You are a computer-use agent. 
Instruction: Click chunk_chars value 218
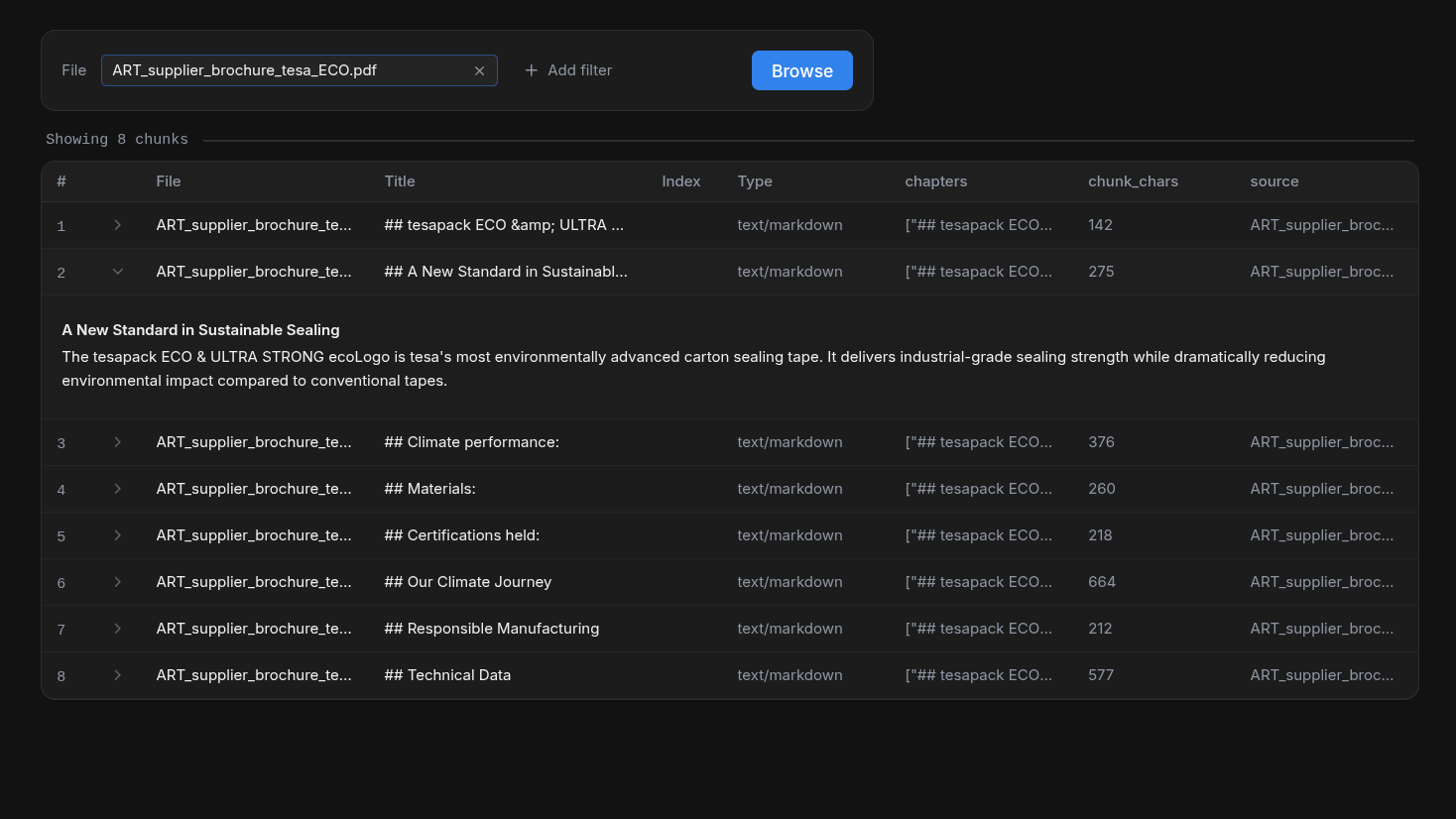pyautogui.click(x=1100, y=535)
